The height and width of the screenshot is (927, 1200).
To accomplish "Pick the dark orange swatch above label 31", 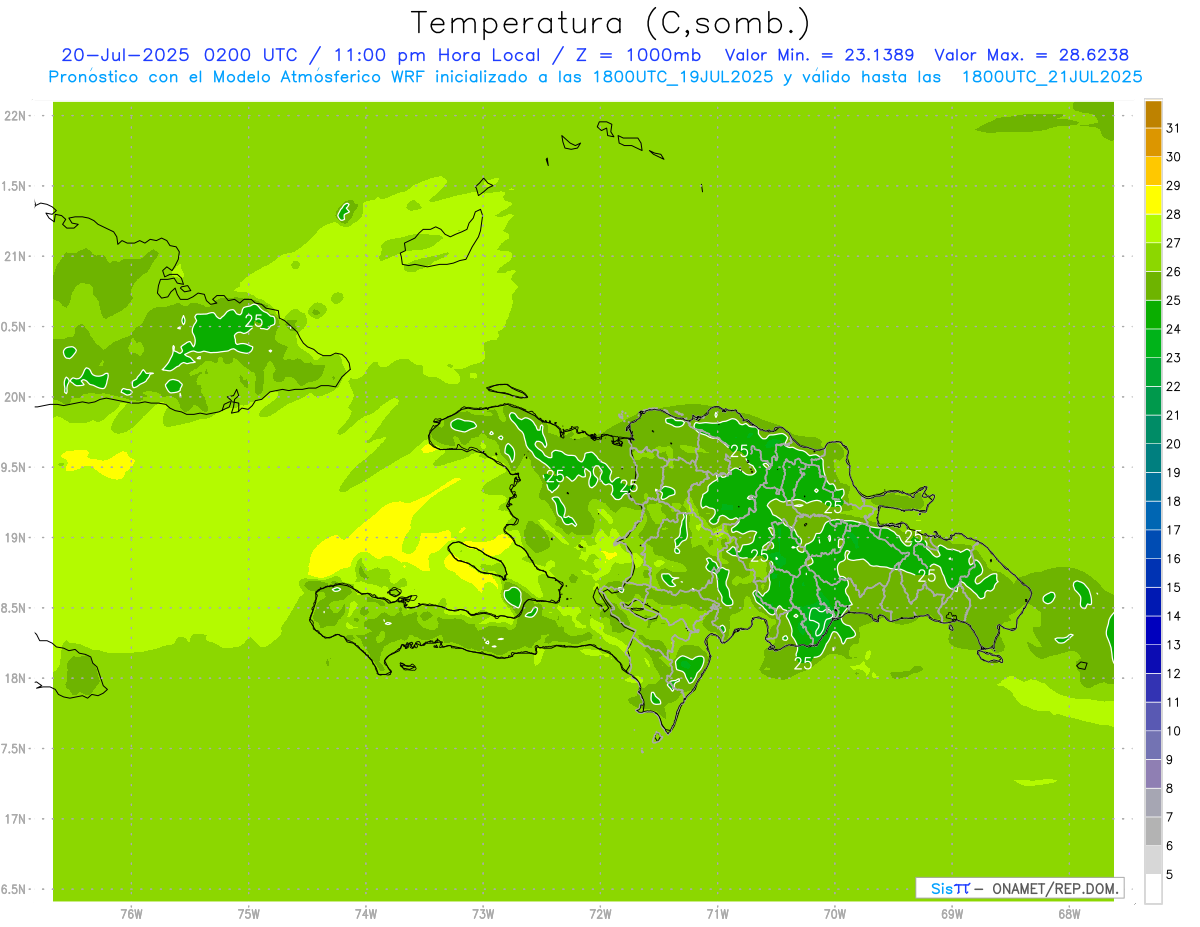I will 1153,114.
